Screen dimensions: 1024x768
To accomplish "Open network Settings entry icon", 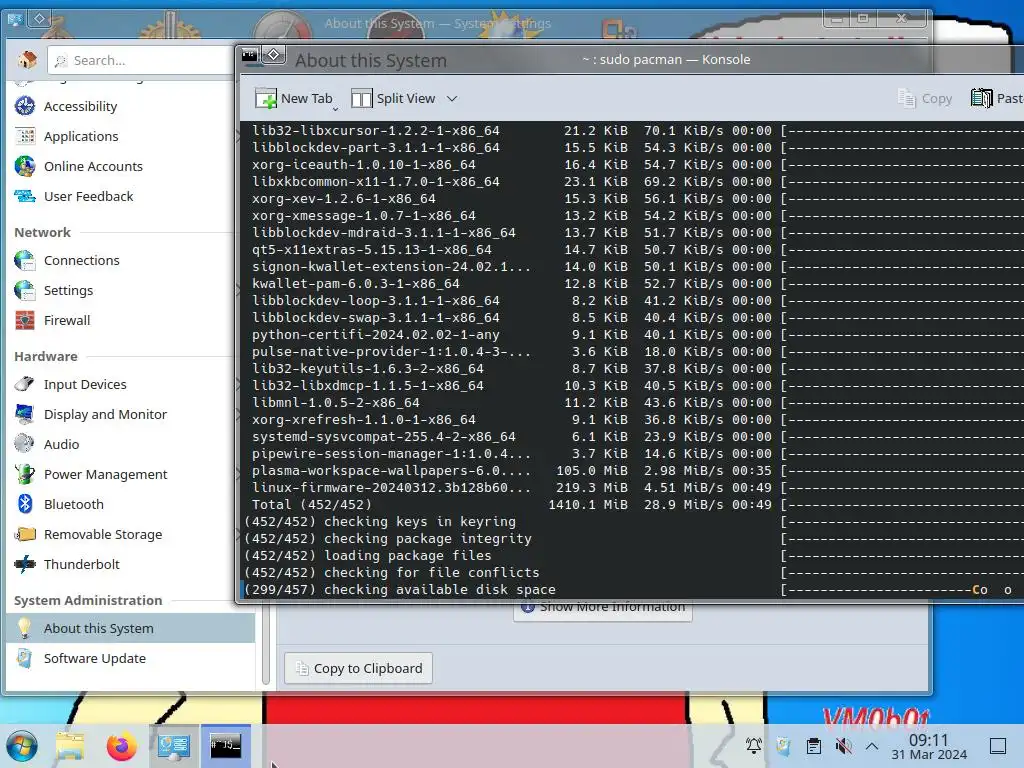I will coord(25,290).
